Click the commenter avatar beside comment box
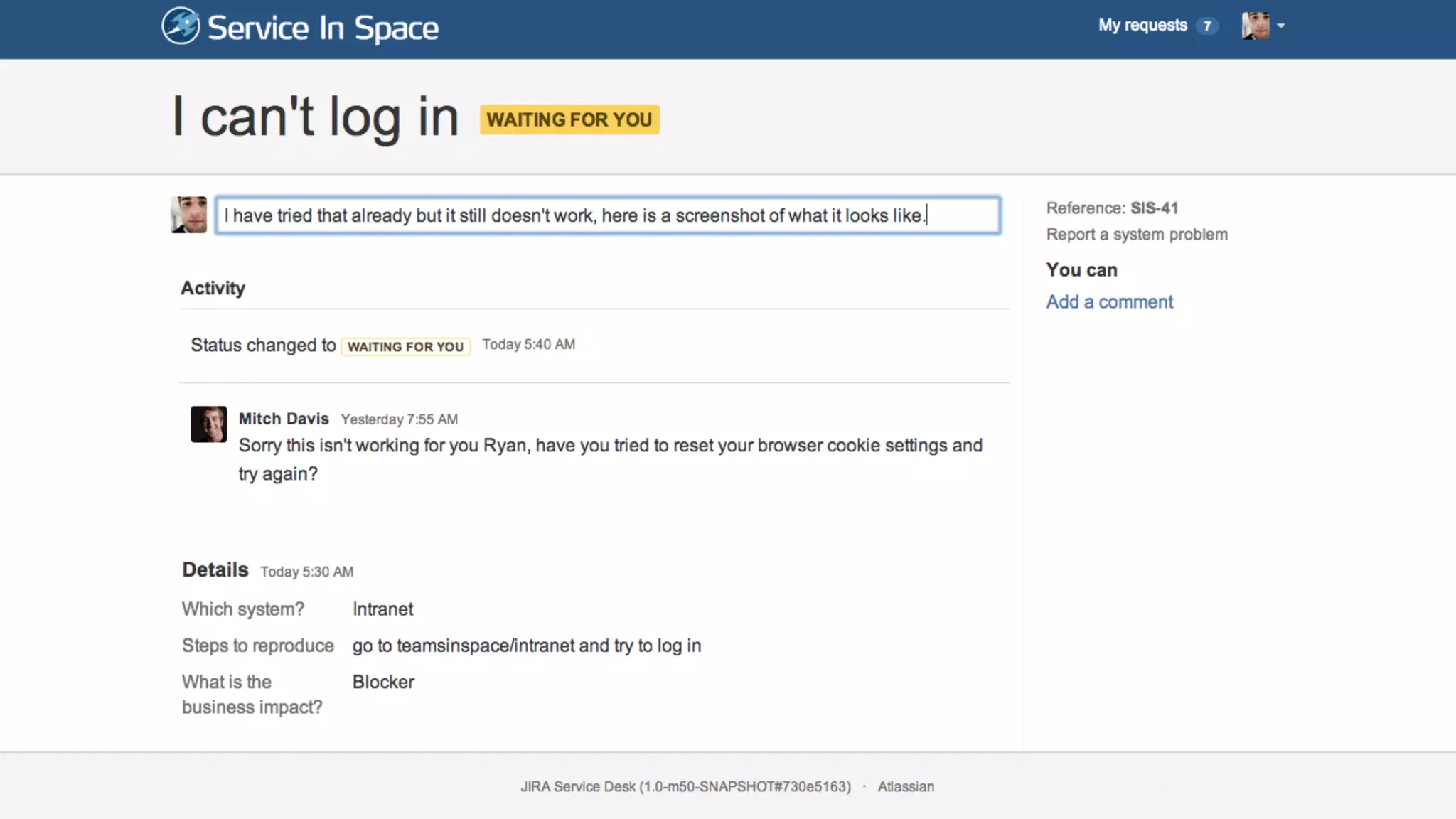Image resolution: width=1456 pixels, height=819 pixels. pos(189,215)
